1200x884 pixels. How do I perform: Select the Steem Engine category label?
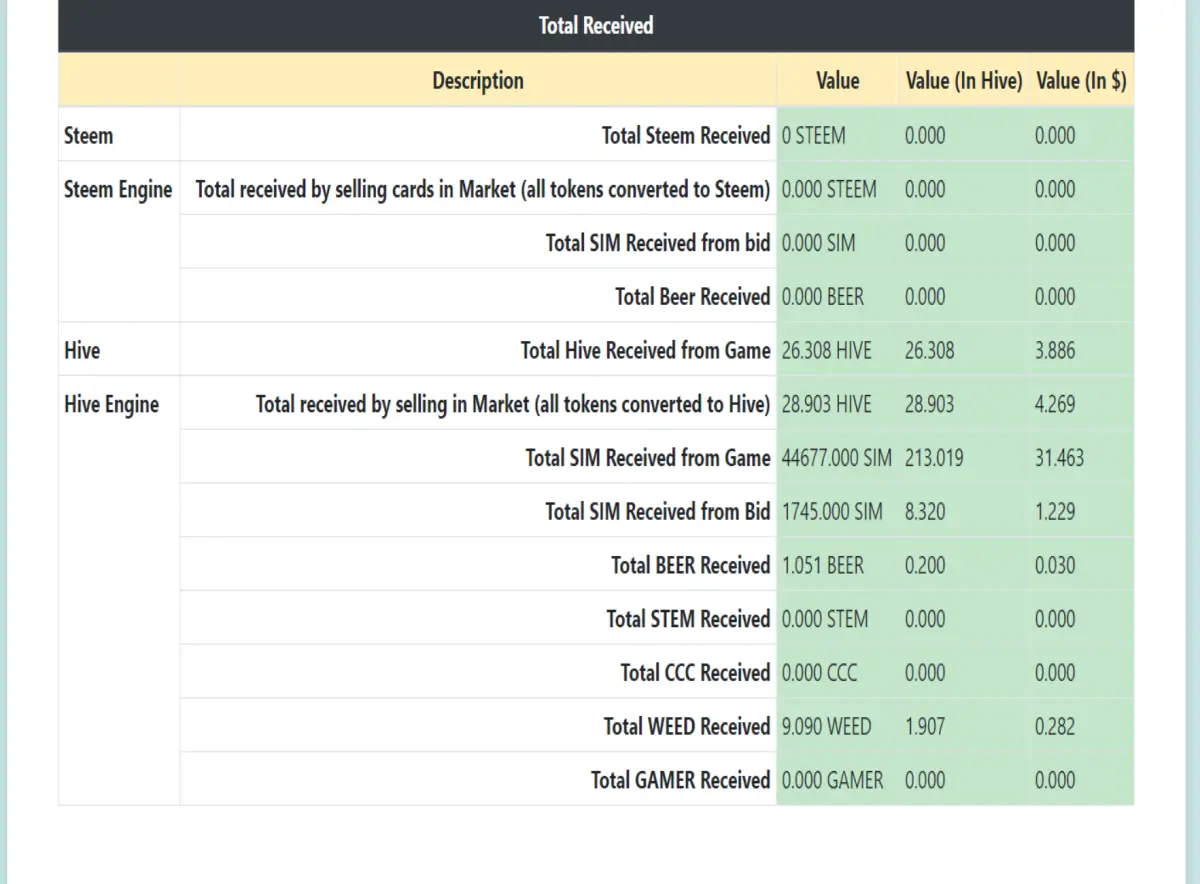coord(118,189)
